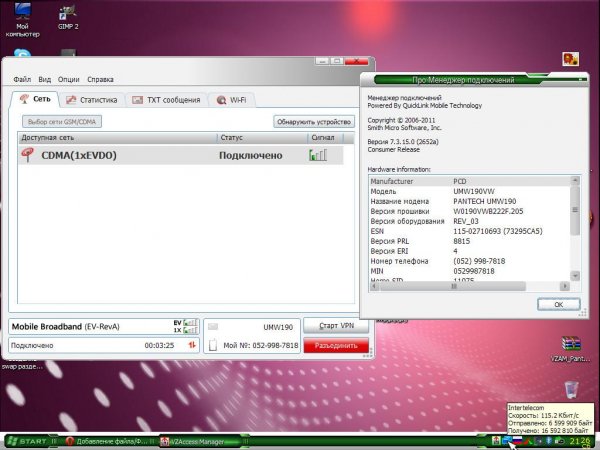600x450 pixels.
Task: Open the Вид menu
Action: click(44, 80)
